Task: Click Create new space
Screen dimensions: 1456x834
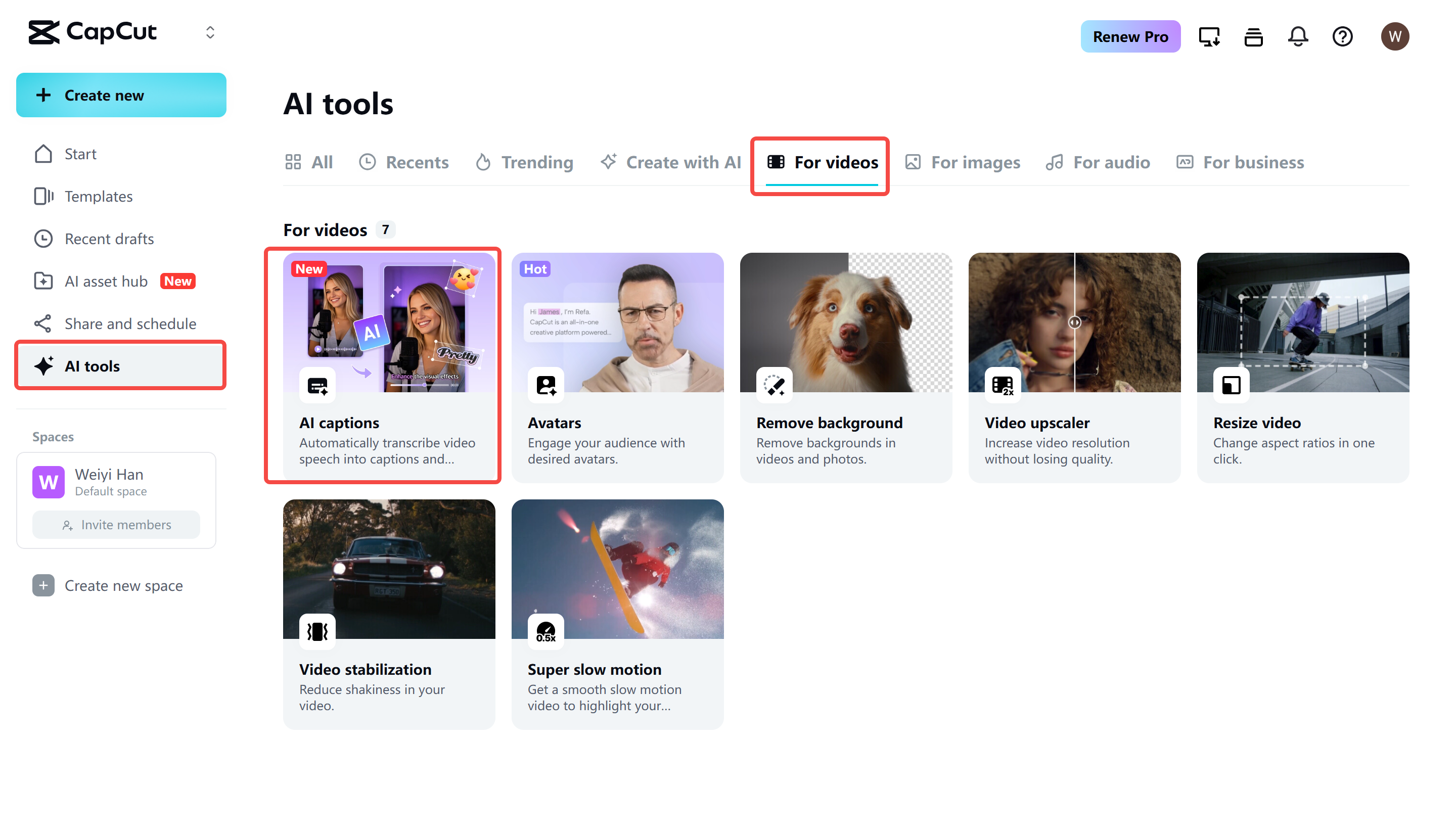Action: pyautogui.click(x=123, y=585)
